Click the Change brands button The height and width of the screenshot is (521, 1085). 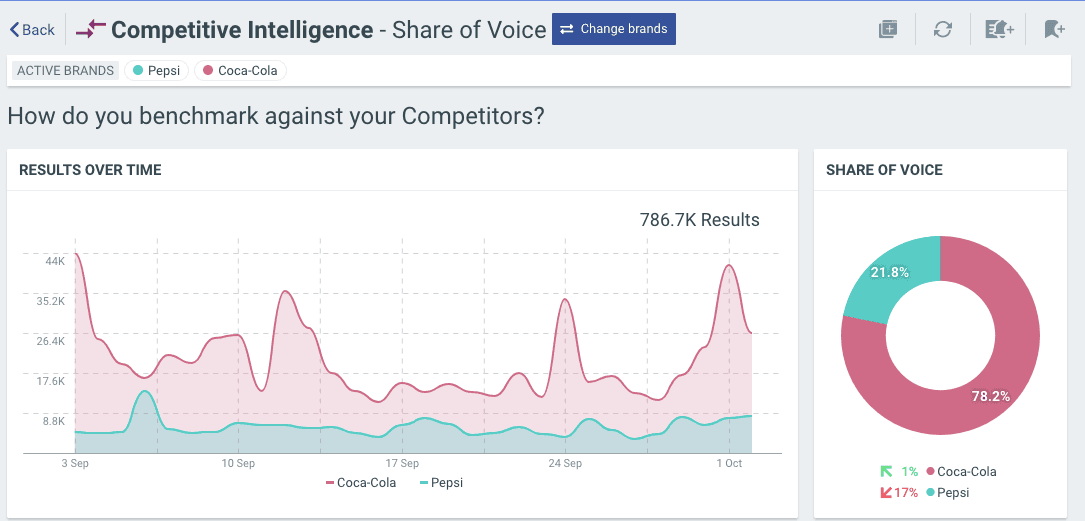pos(614,29)
